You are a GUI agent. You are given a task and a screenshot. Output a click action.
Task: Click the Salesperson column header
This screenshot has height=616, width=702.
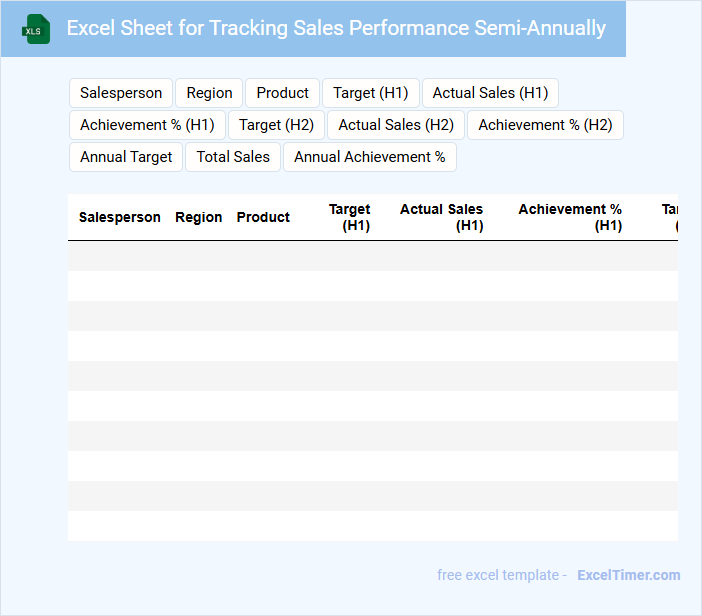[x=120, y=217]
